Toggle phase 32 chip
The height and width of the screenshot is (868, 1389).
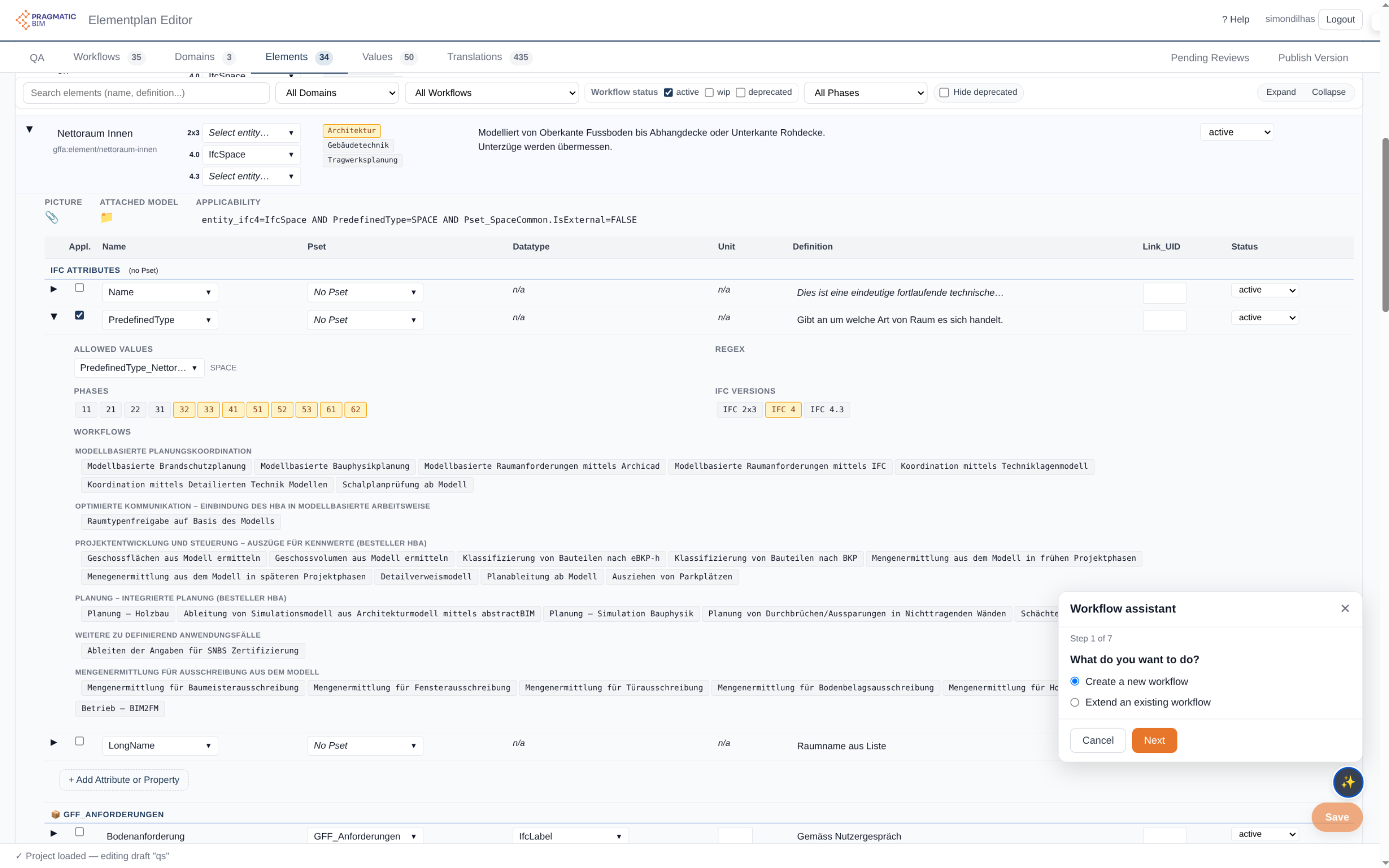tap(184, 410)
